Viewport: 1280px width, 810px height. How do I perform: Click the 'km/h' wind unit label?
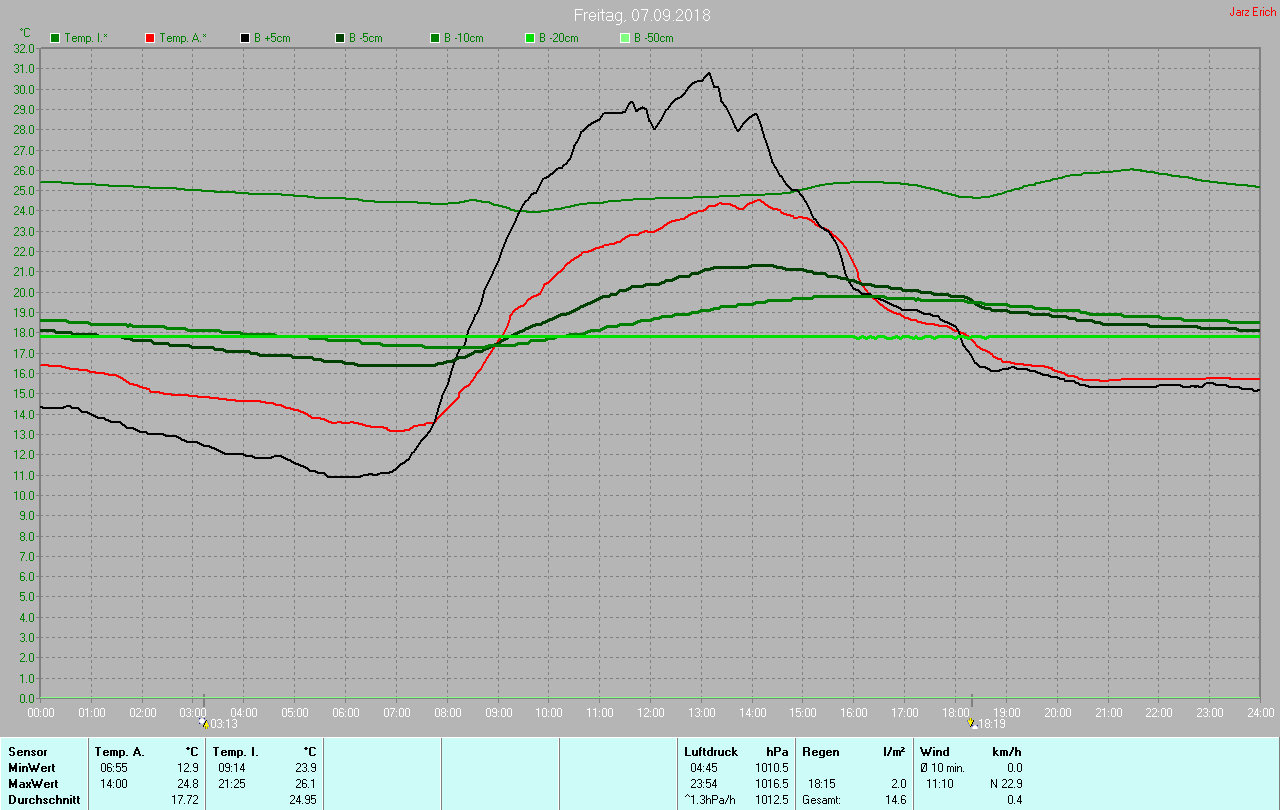[x=1007, y=752]
